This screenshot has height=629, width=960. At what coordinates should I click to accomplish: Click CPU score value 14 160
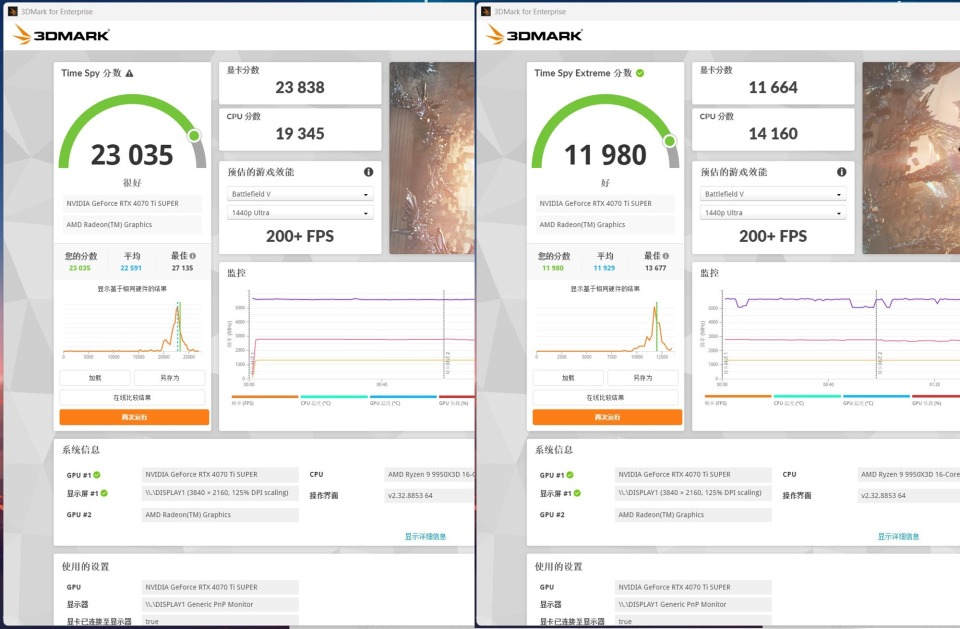[x=773, y=134]
